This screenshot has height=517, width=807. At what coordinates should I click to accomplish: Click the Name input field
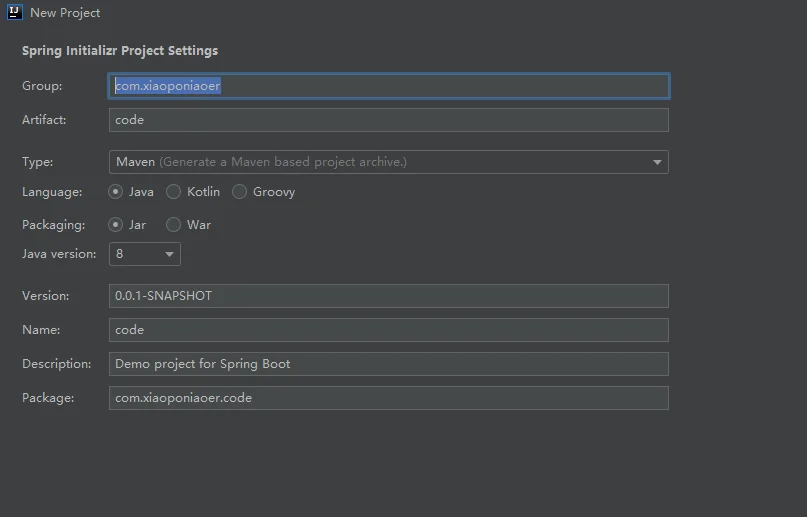point(389,330)
